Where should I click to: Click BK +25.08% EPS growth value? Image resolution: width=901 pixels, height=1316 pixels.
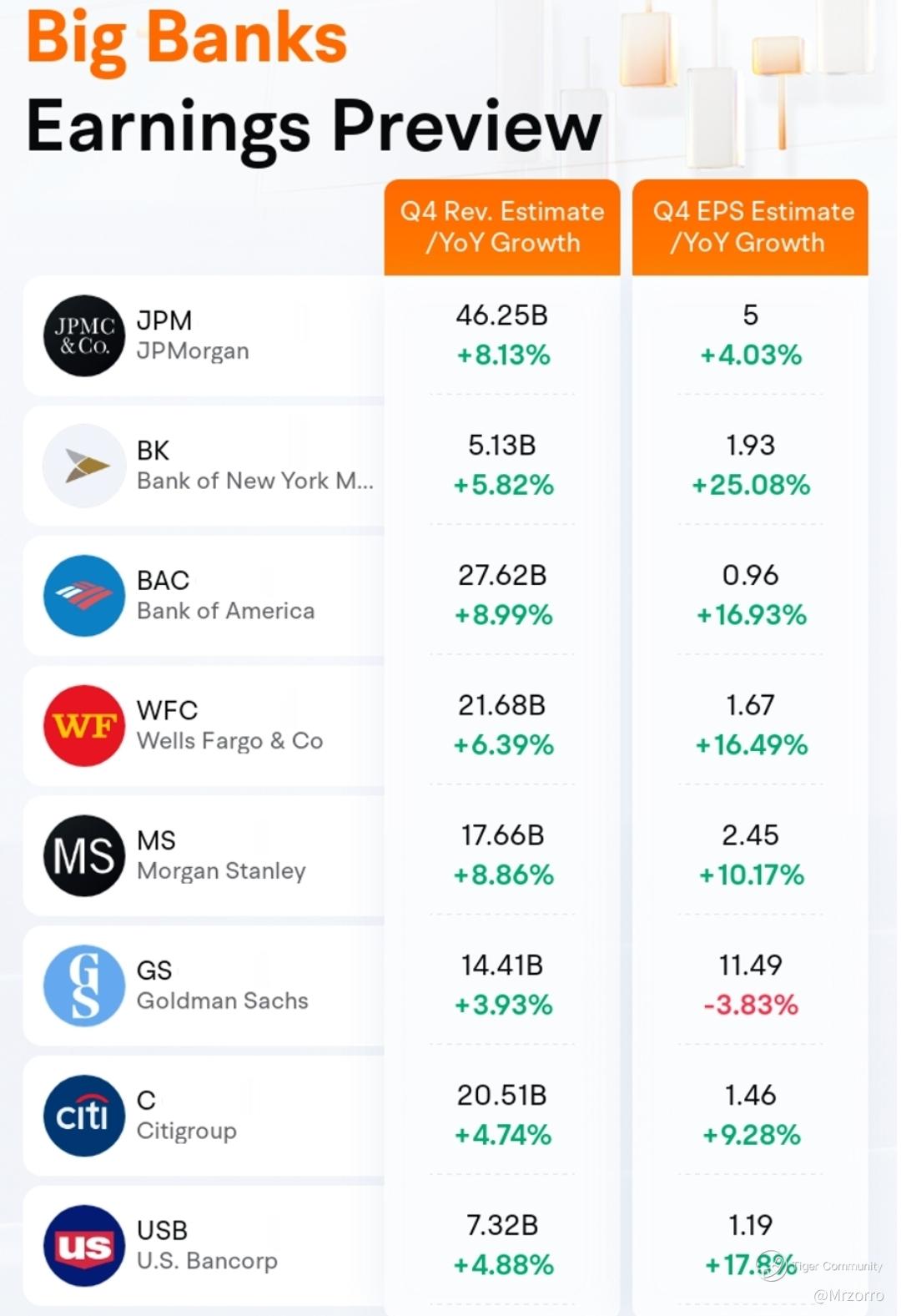tap(751, 485)
